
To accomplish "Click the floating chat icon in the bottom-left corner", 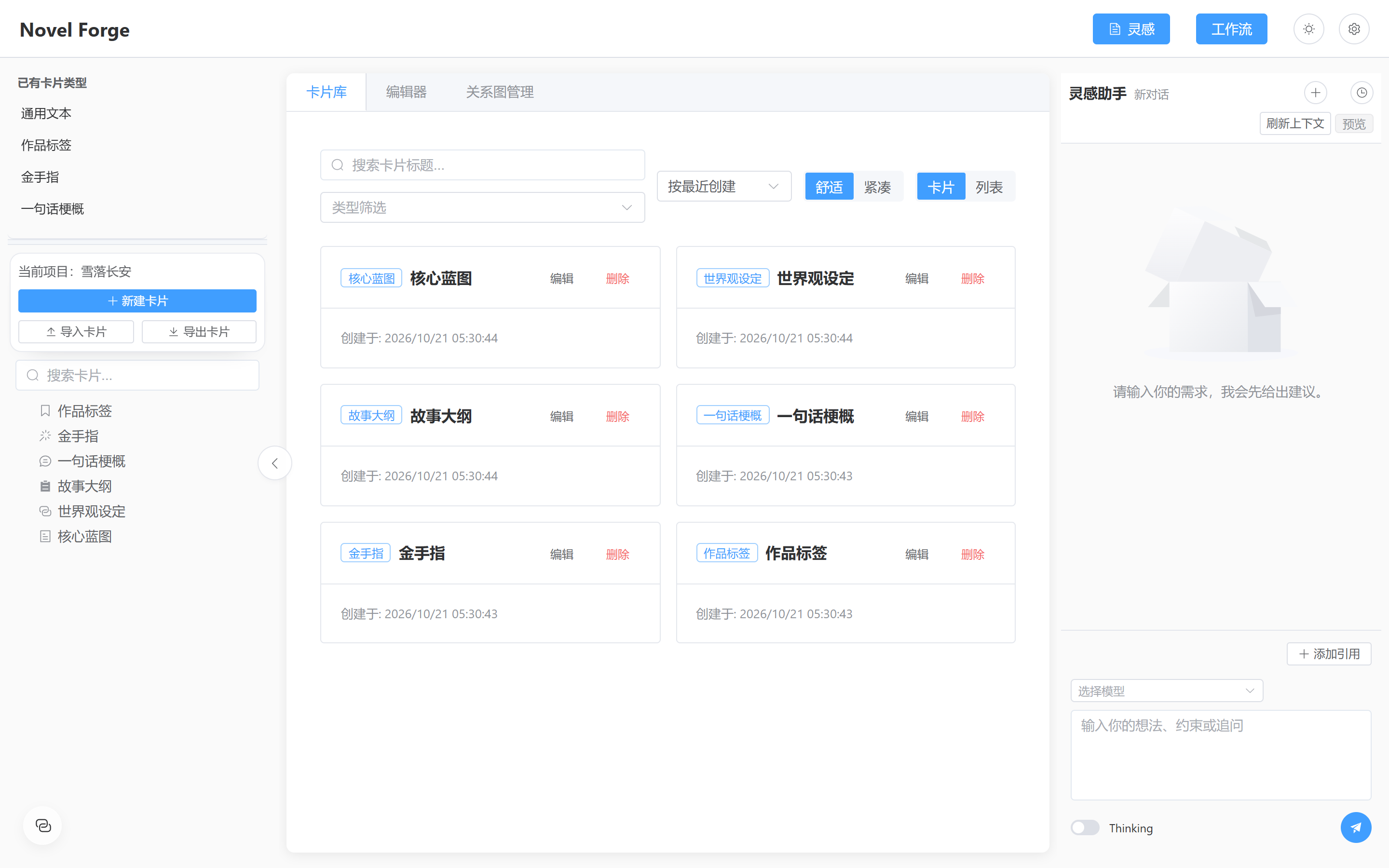I will click(x=43, y=826).
